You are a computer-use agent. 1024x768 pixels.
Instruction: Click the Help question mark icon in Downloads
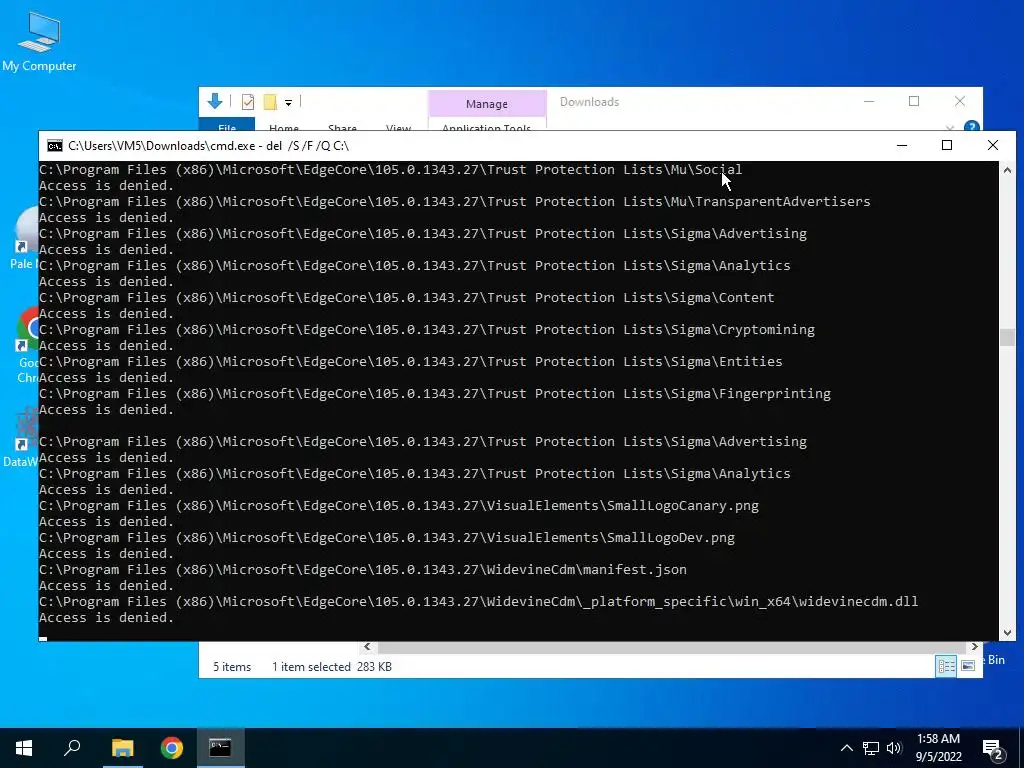click(971, 126)
